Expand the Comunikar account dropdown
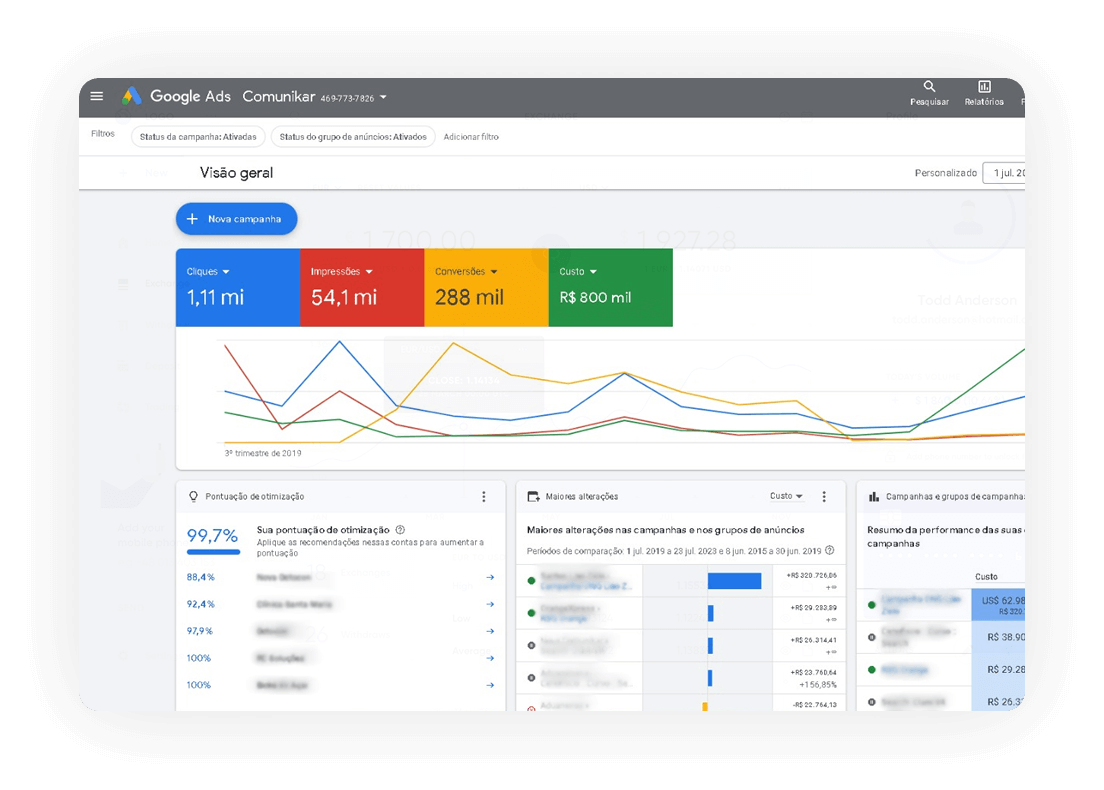The width and height of the screenshot is (1104, 790). click(383, 98)
